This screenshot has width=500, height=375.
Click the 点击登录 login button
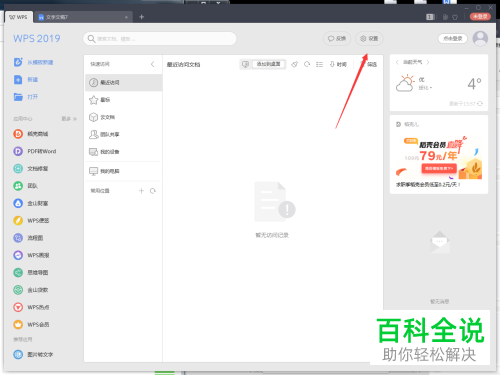(x=452, y=39)
